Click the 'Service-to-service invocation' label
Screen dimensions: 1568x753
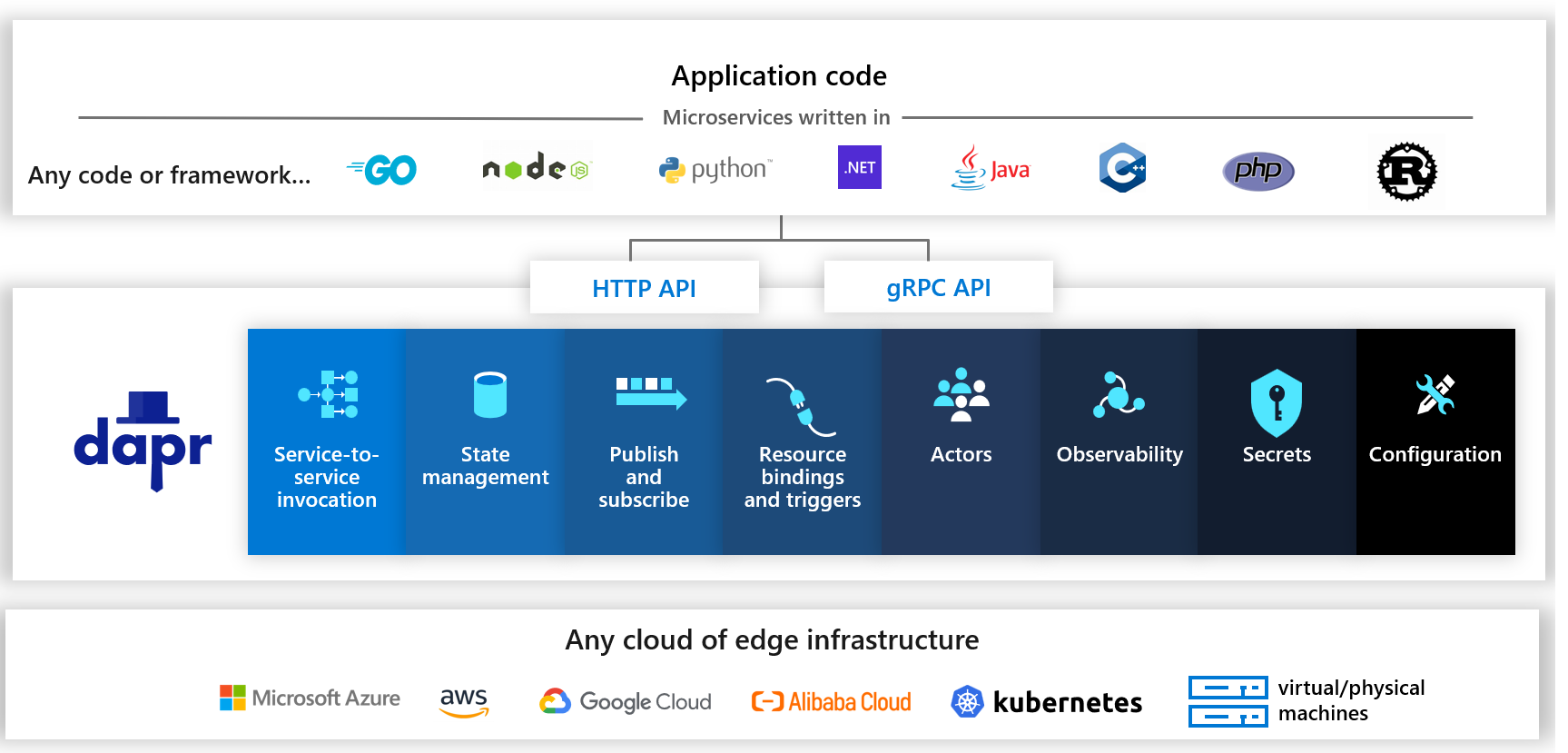click(327, 477)
